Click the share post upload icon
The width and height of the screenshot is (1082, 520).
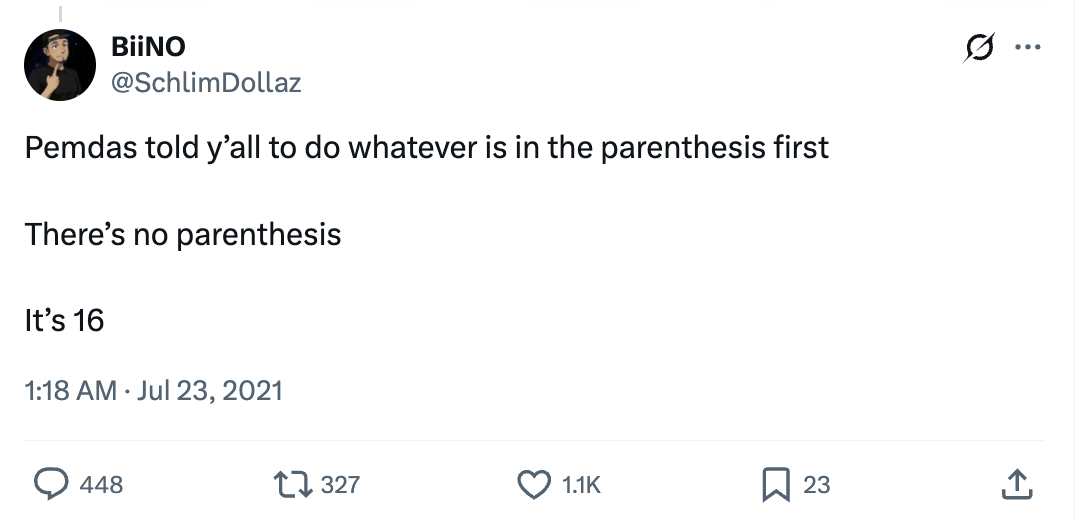tap(1015, 485)
